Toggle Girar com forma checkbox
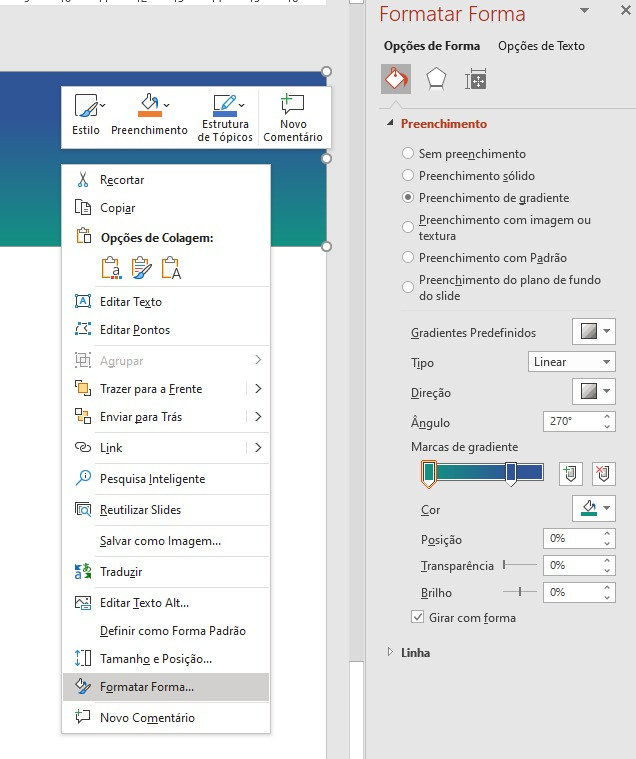The width and height of the screenshot is (636, 759). coord(418,617)
